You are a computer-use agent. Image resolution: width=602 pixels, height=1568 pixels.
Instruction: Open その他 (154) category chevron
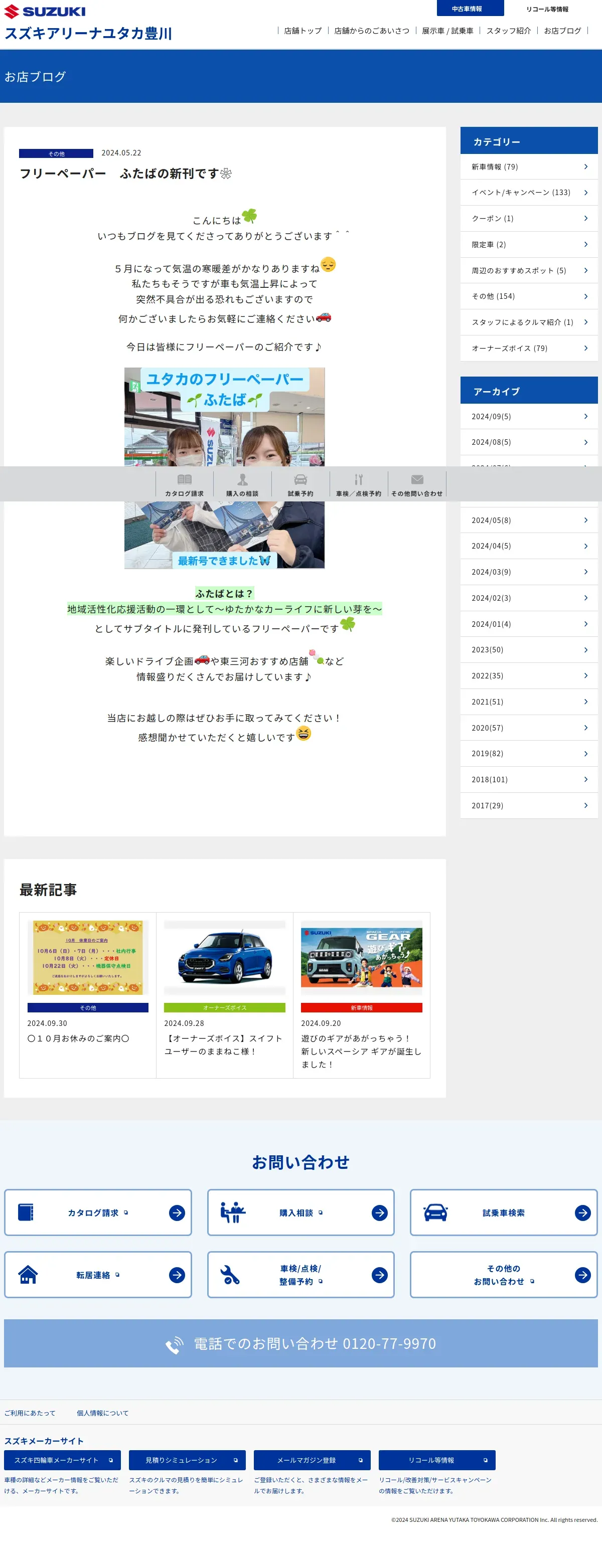click(x=585, y=296)
